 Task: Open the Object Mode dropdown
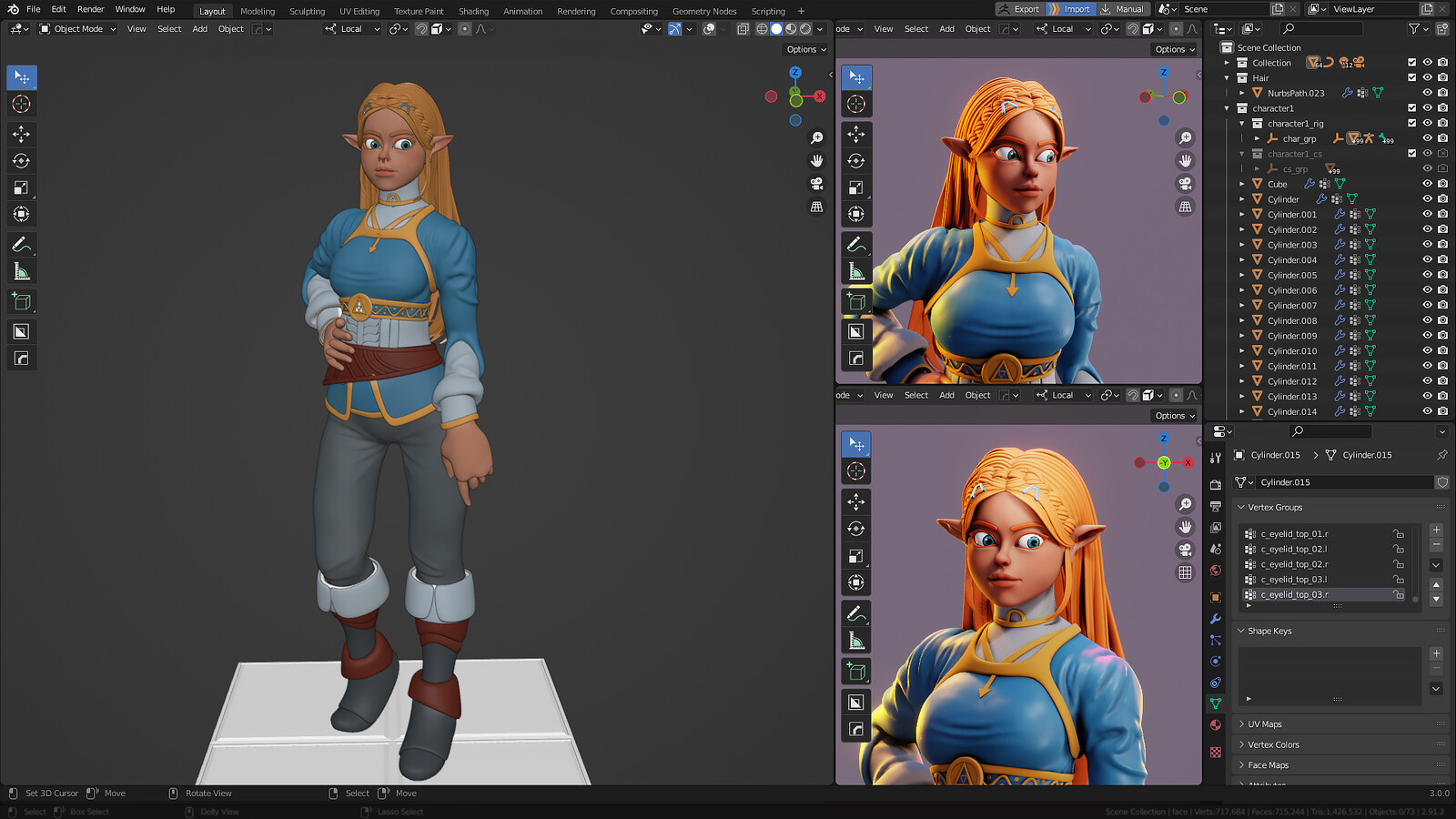(x=78, y=29)
